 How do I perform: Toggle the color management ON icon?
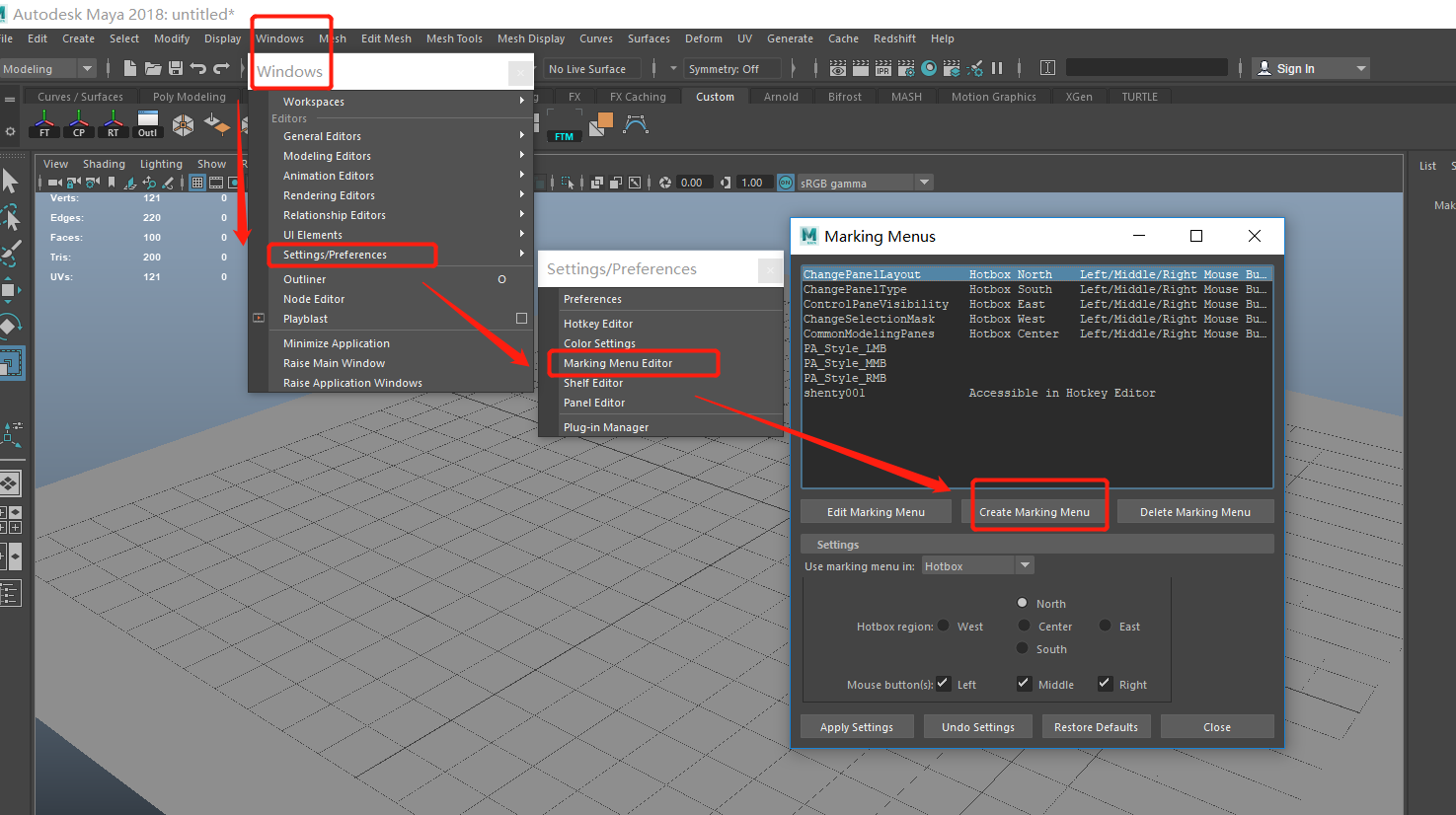tap(786, 183)
